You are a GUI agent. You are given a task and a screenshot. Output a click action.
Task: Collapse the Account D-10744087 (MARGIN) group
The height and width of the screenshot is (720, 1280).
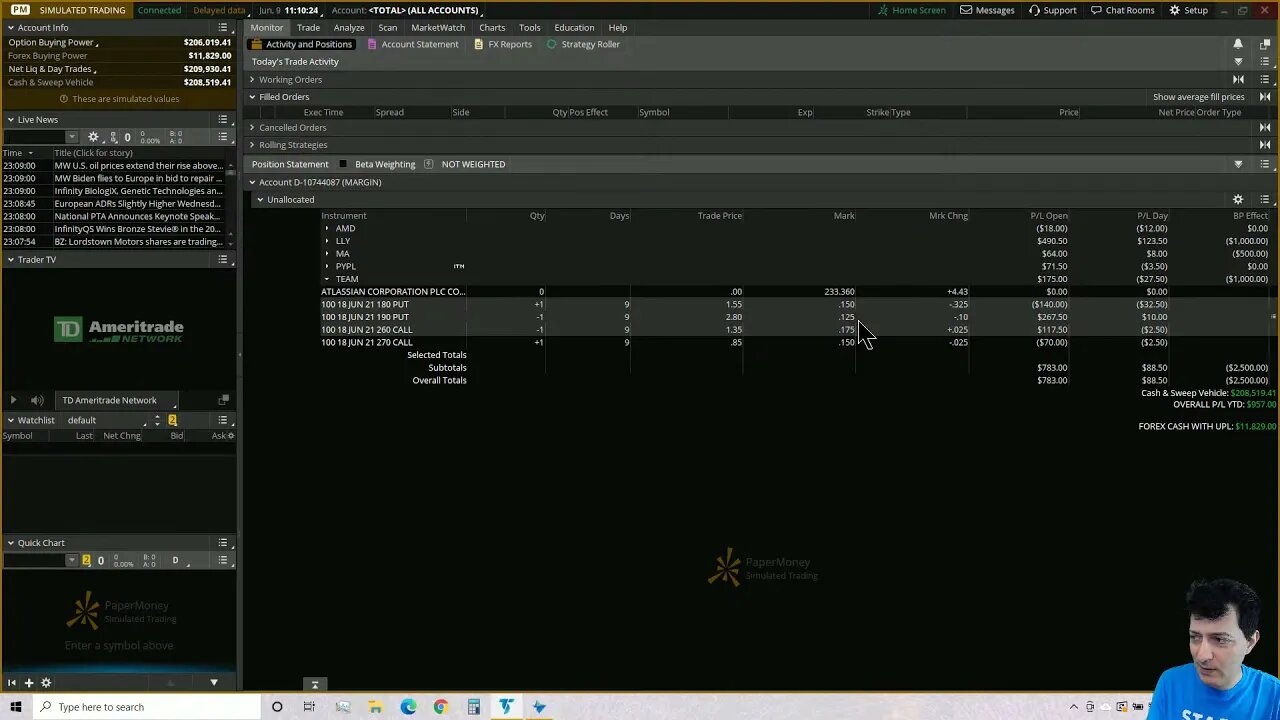pyautogui.click(x=252, y=182)
